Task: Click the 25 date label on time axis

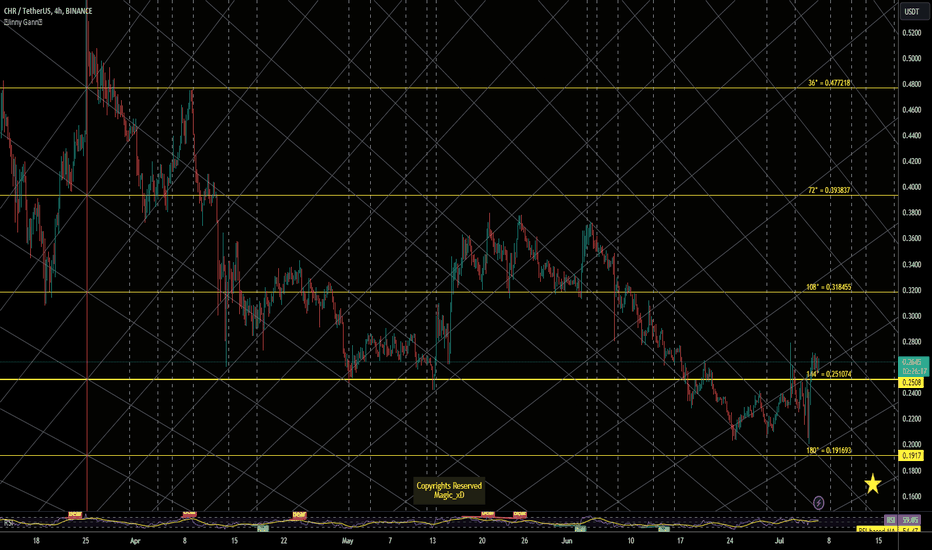Action: (x=86, y=541)
